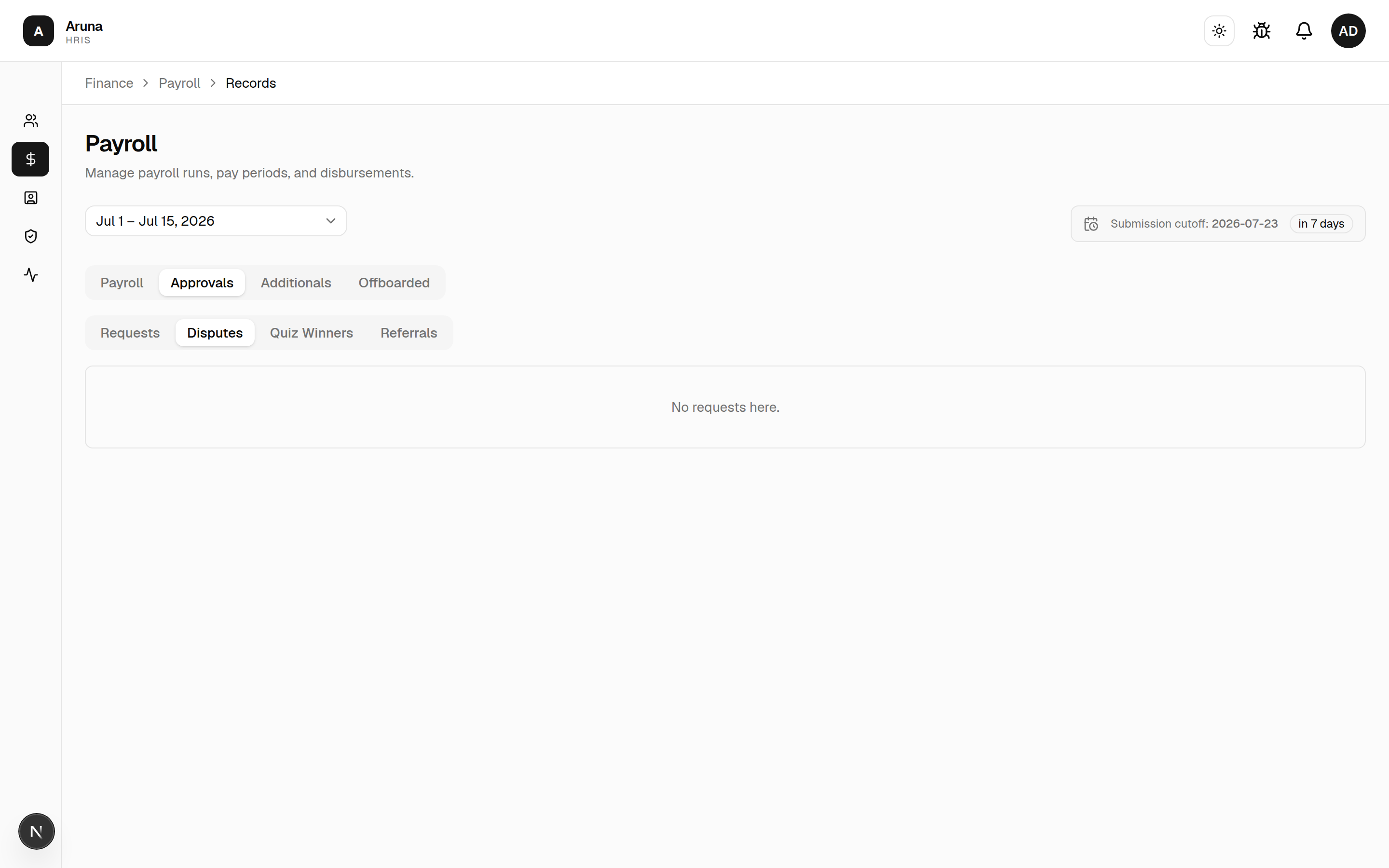The height and width of the screenshot is (868, 1389).
Task: Go to Finance breadcrumb
Action: point(109,83)
